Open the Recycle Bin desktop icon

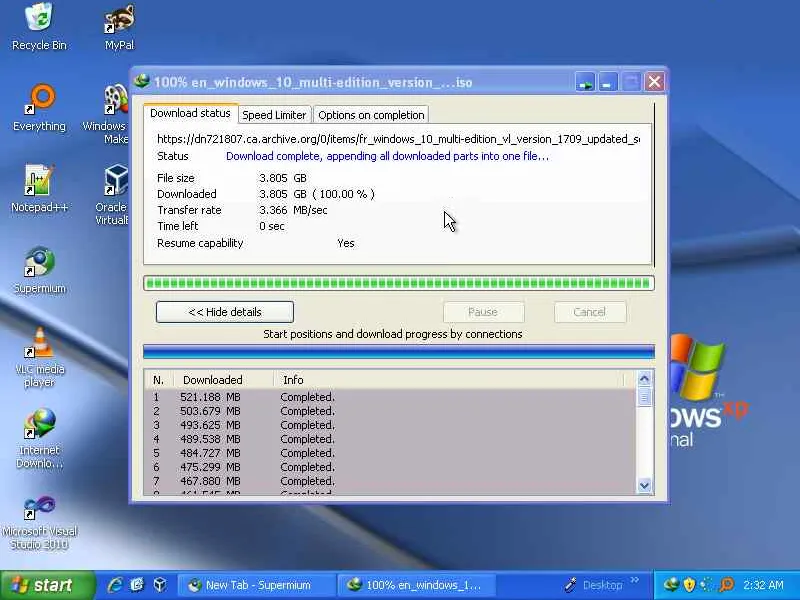[x=39, y=27]
